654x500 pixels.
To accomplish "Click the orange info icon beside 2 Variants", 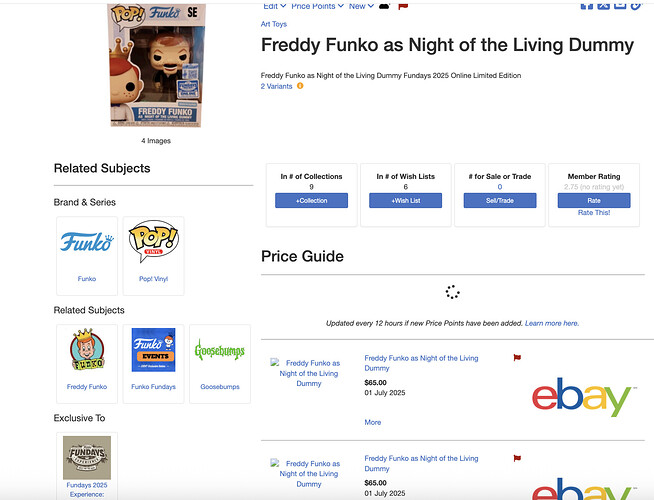I will click(300, 86).
